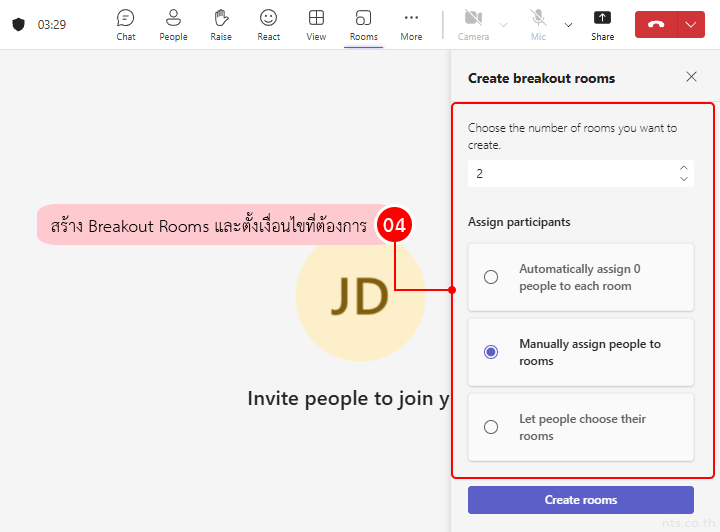This screenshot has height=532, width=720.
Task: Expand camera options dropdown arrow
Action: click(503, 24)
